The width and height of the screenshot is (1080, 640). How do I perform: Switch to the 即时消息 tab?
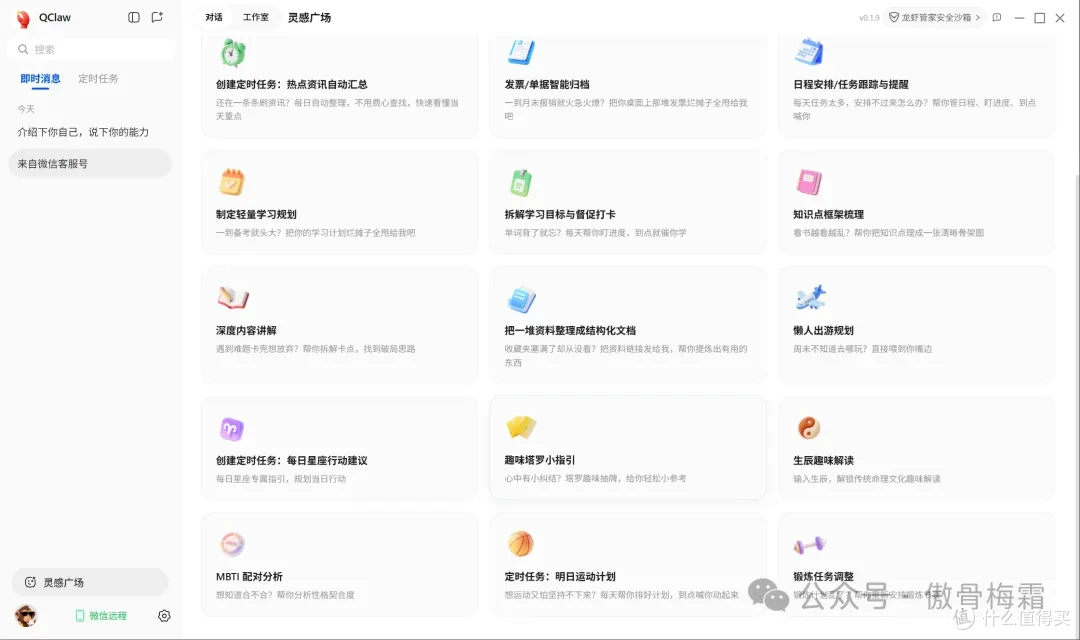[x=40, y=79]
